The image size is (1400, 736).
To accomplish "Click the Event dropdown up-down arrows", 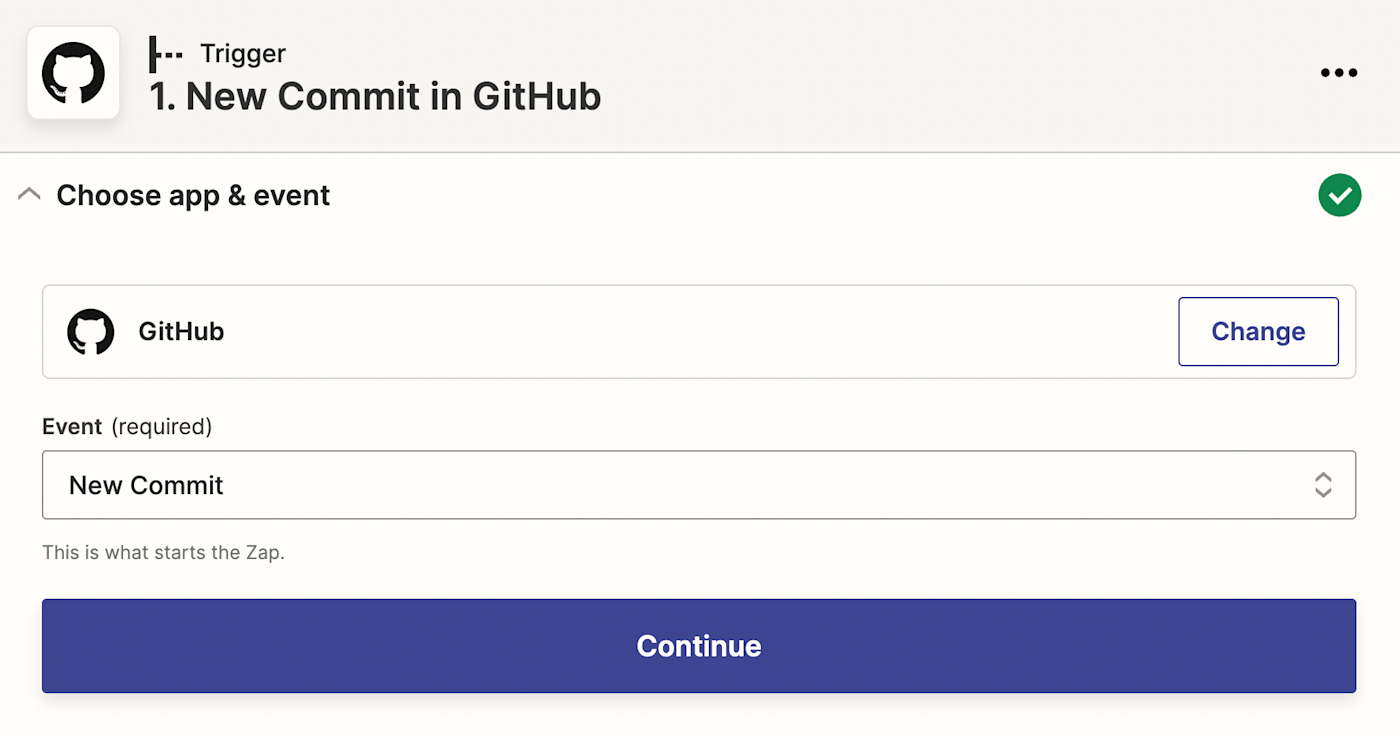I will pos(1322,485).
